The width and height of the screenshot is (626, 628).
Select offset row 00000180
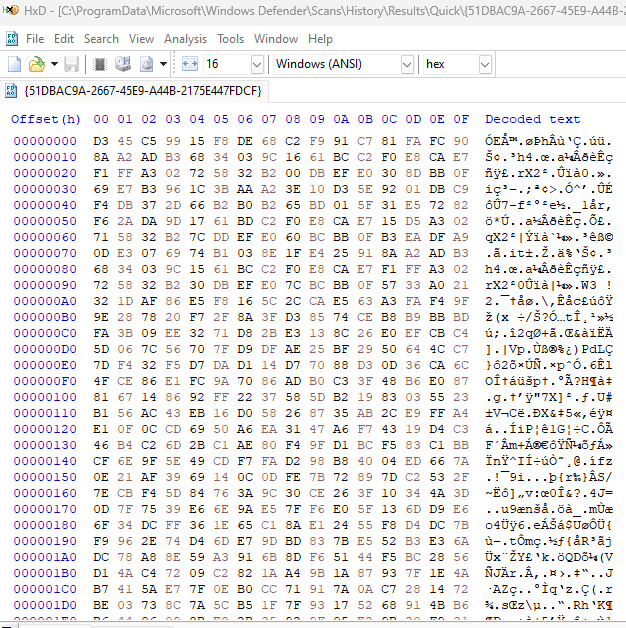[x=45, y=525]
